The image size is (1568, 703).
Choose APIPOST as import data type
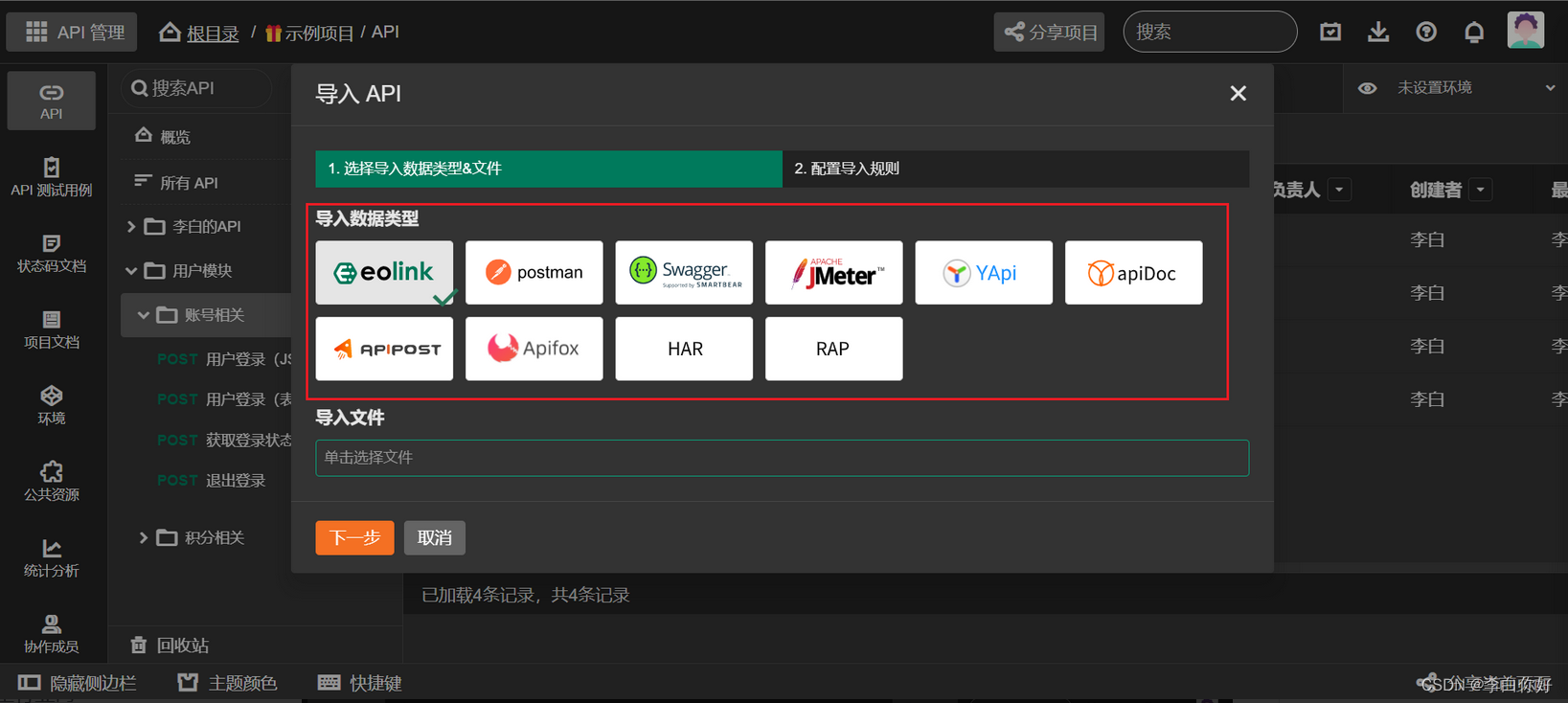point(384,349)
